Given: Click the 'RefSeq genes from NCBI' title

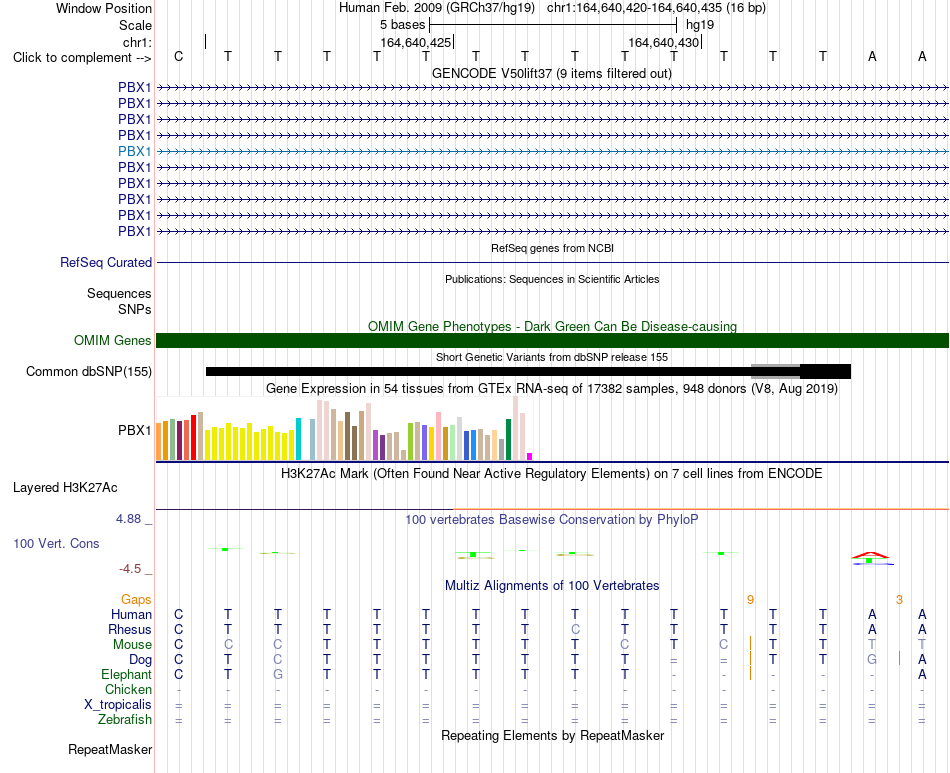Looking at the screenshot, I should coord(552,248).
